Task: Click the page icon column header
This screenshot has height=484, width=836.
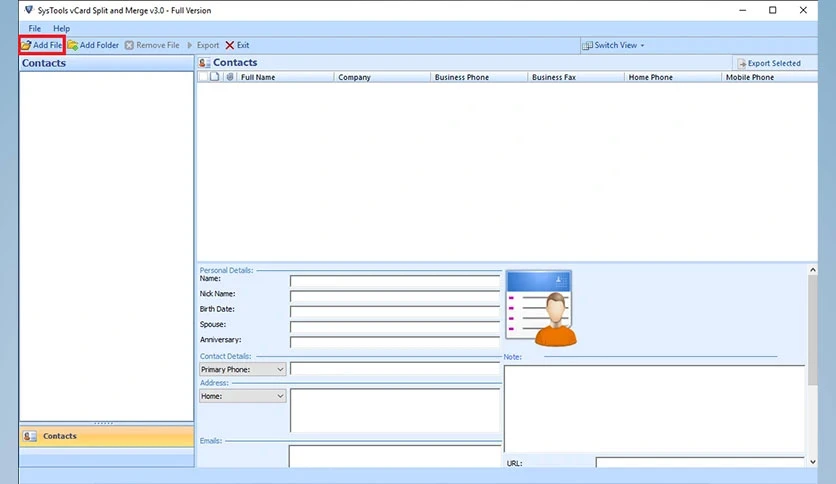Action: point(214,77)
